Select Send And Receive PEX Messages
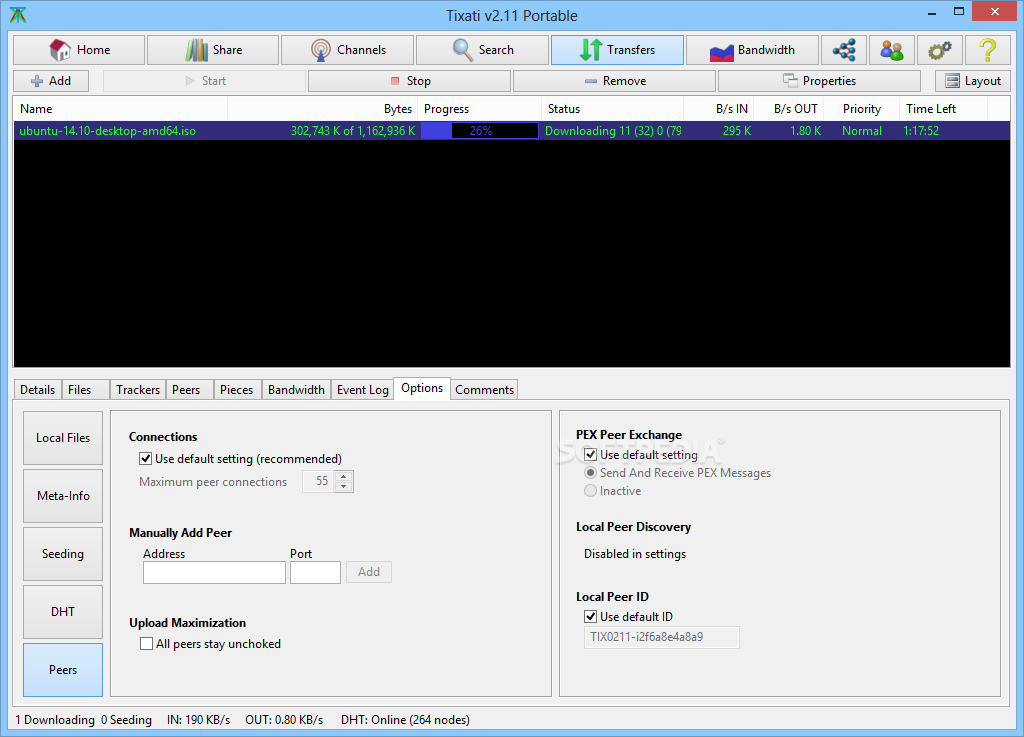This screenshot has height=737, width=1024. point(590,473)
